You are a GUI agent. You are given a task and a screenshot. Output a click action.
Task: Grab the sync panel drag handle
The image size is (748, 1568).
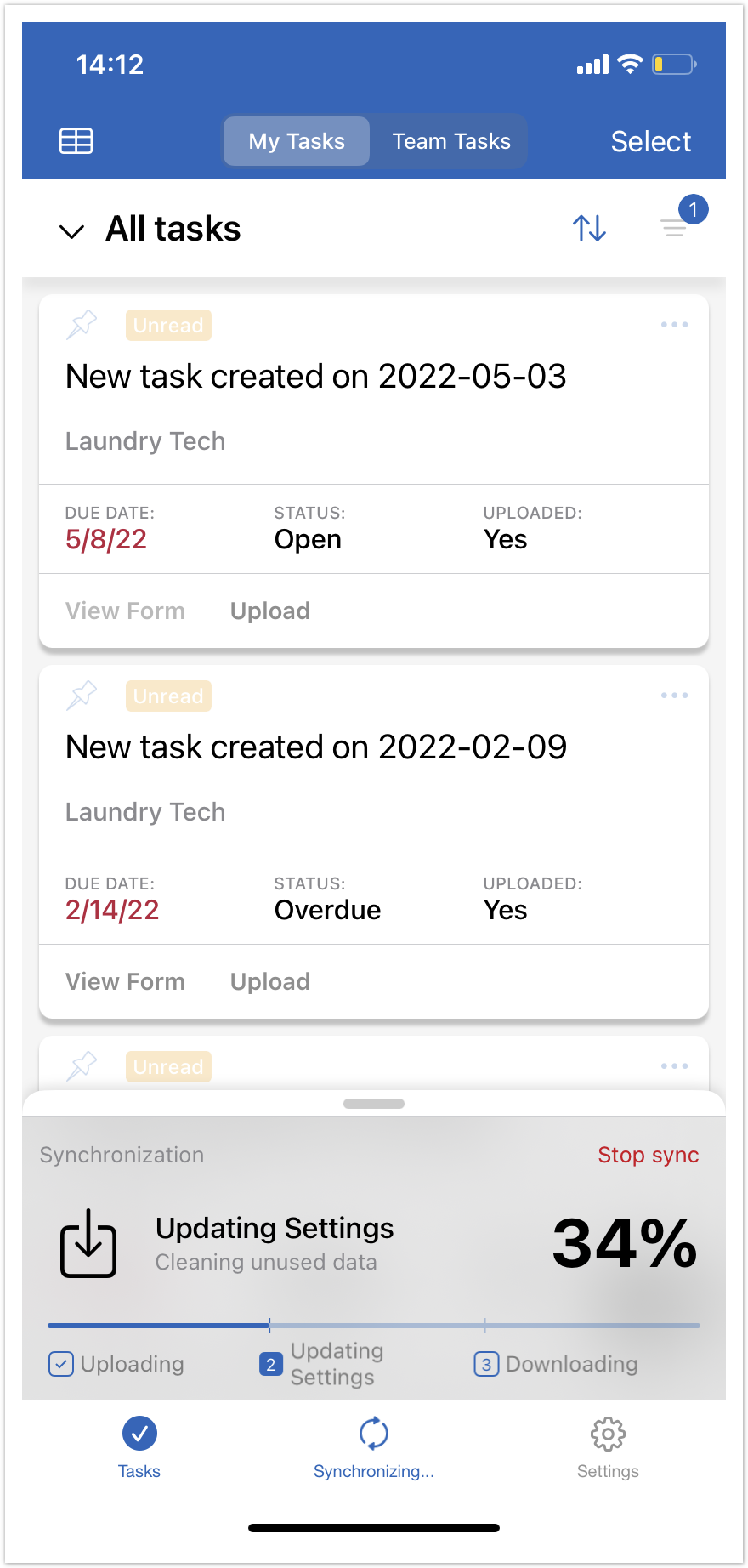click(x=374, y=1104)
